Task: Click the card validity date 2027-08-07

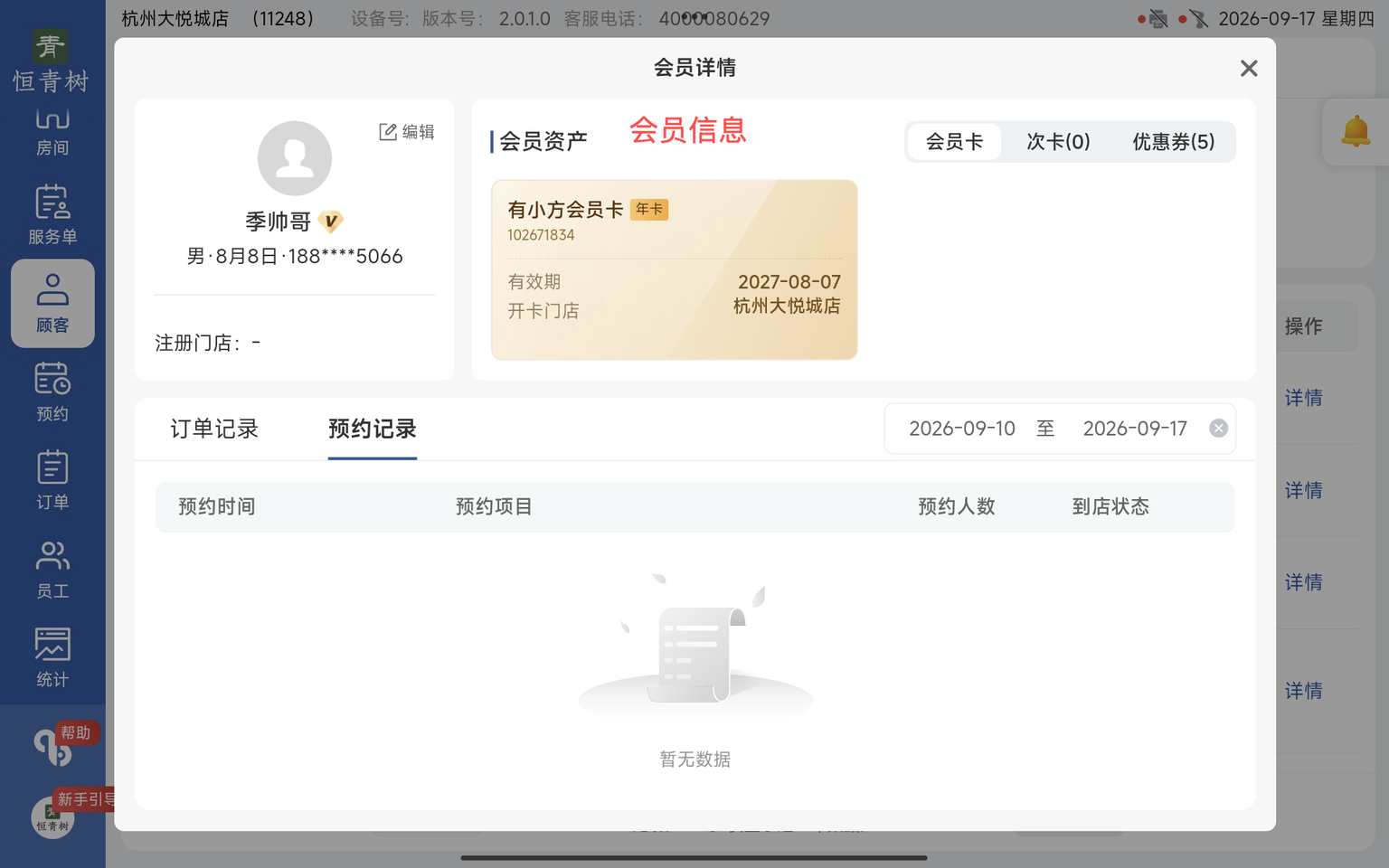Action: pos(789,282)
